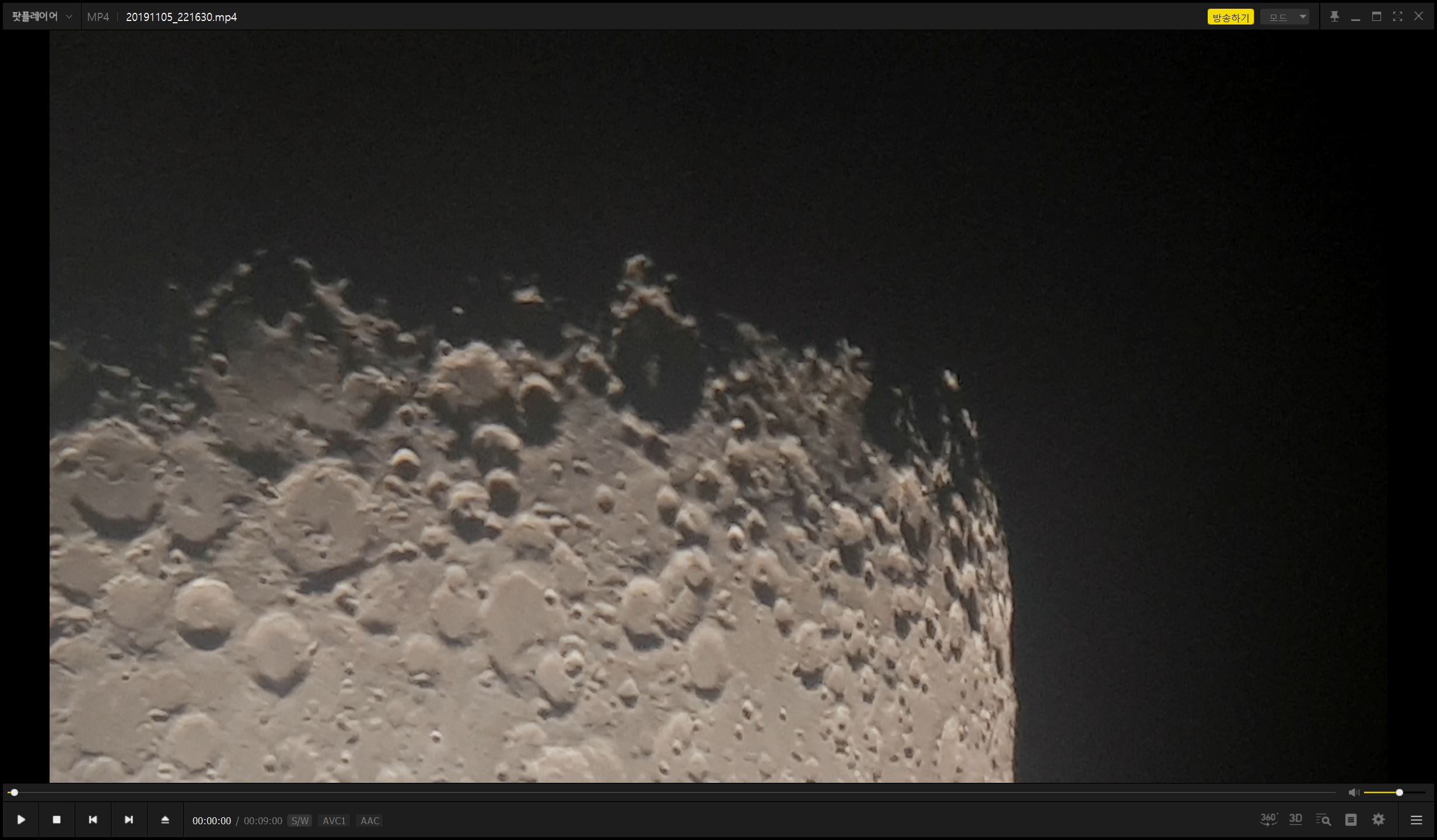Show the playlist hamburger panel
Image resolution: width=1437 pixels, height=840 pixels.
tap(1416, 820)
